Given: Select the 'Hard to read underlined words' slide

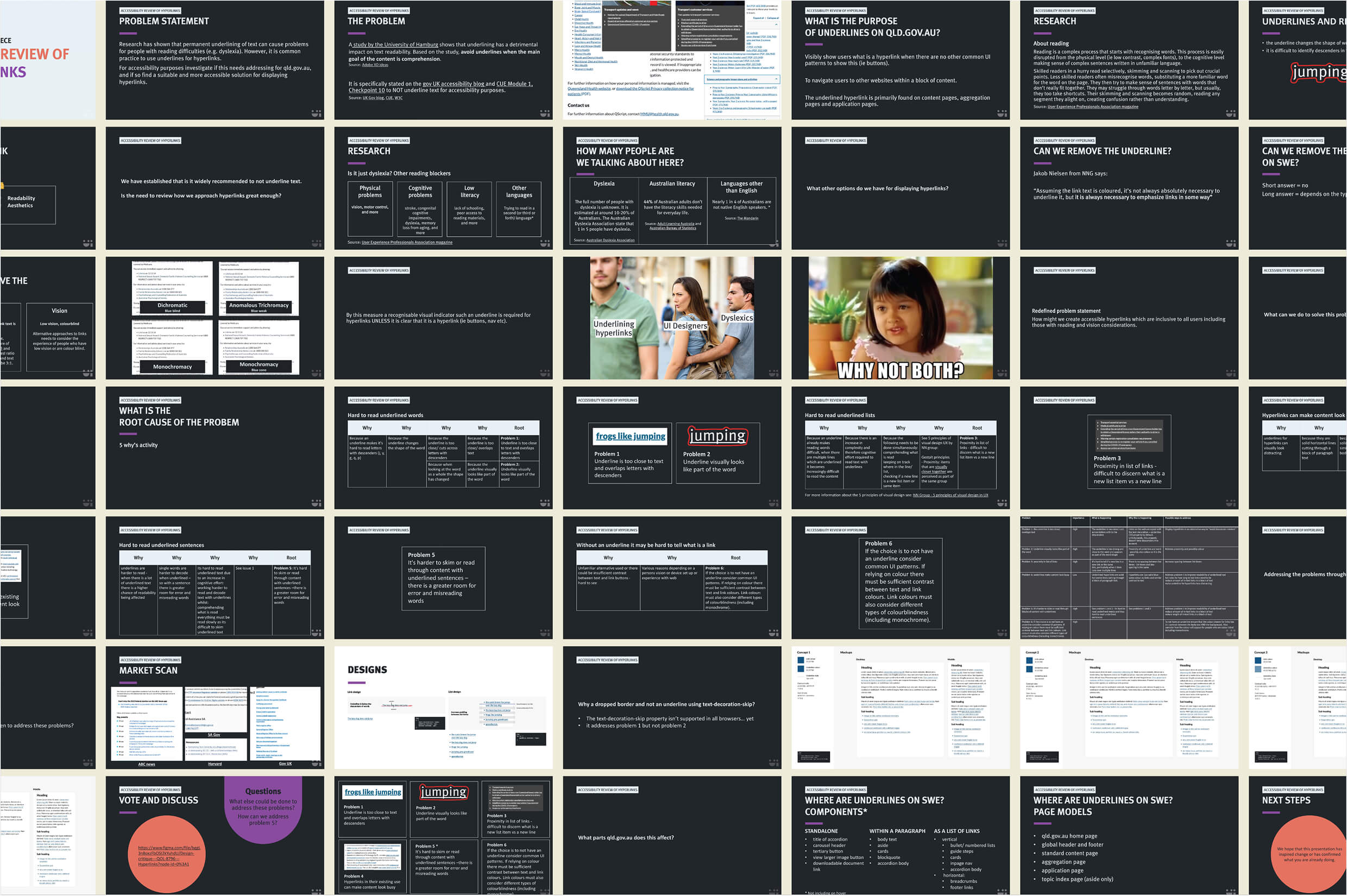Looking at the screenshot, I should [x=443, y=448].
